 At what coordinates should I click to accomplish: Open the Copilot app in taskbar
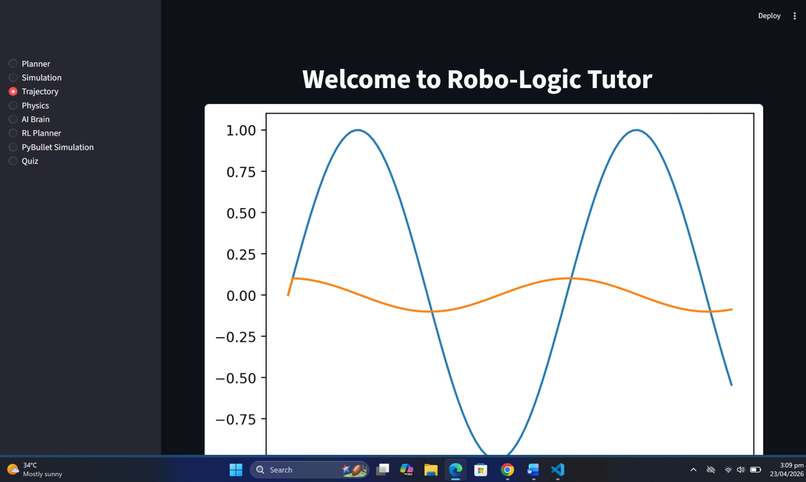[407, 470]
